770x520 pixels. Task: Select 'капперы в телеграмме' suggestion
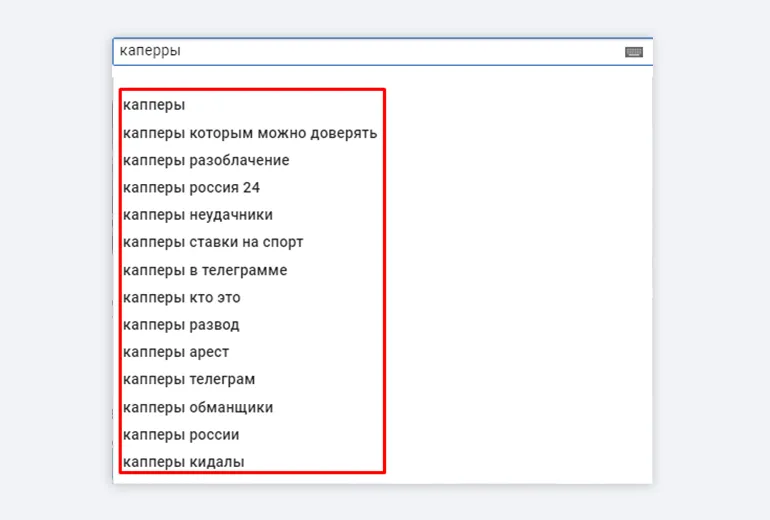205,270
